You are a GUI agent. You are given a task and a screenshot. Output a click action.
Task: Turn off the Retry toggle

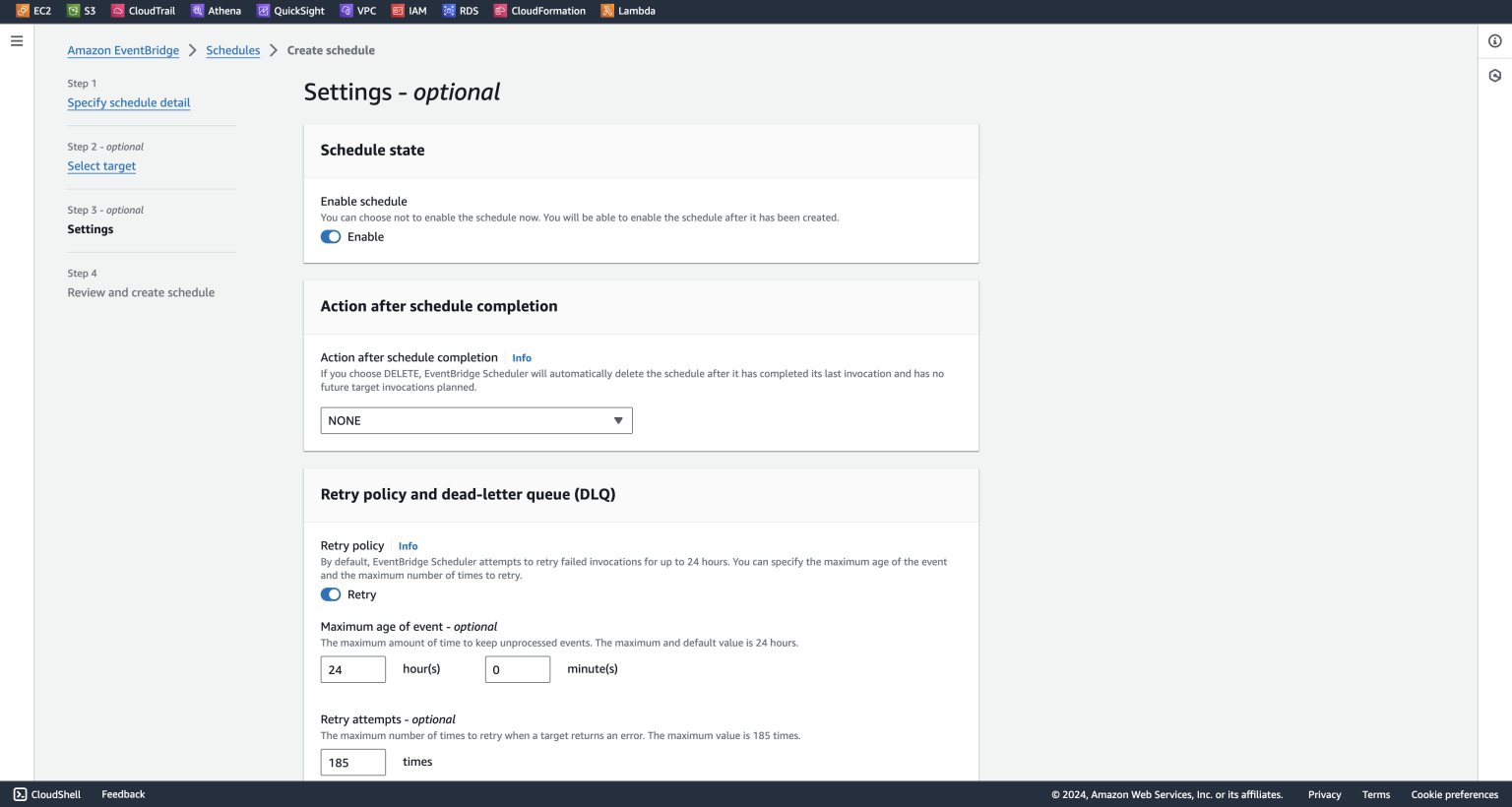coord(331,594)
